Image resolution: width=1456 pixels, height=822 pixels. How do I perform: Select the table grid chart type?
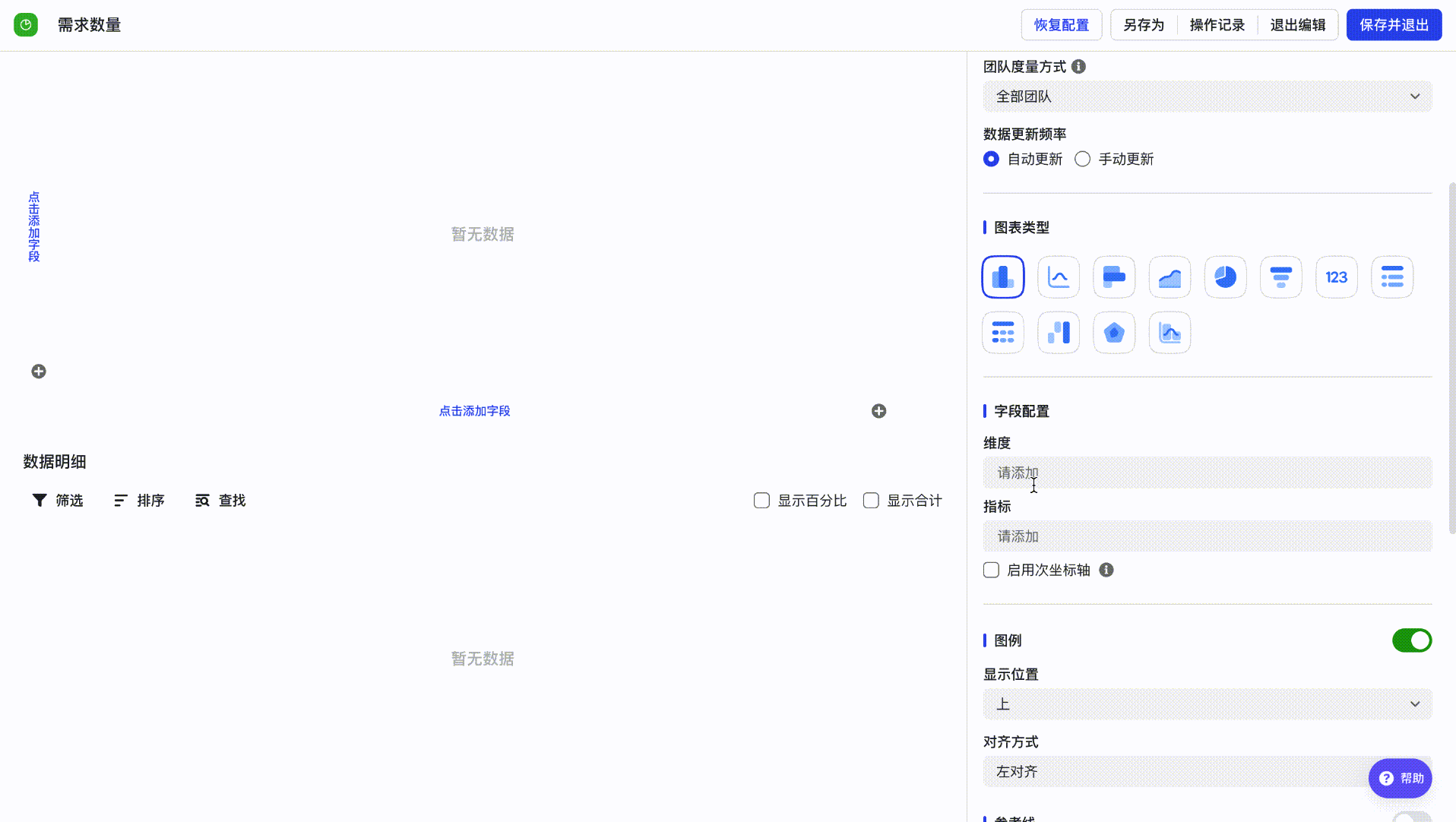[1002, 332]
